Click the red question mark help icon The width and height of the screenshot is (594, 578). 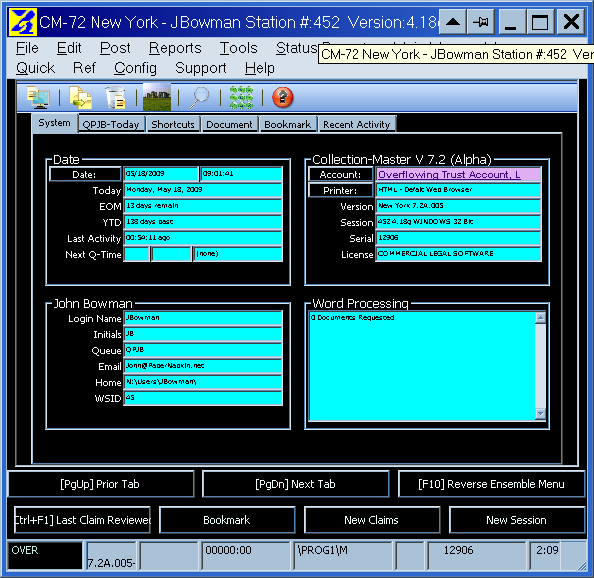click(283, 97)
